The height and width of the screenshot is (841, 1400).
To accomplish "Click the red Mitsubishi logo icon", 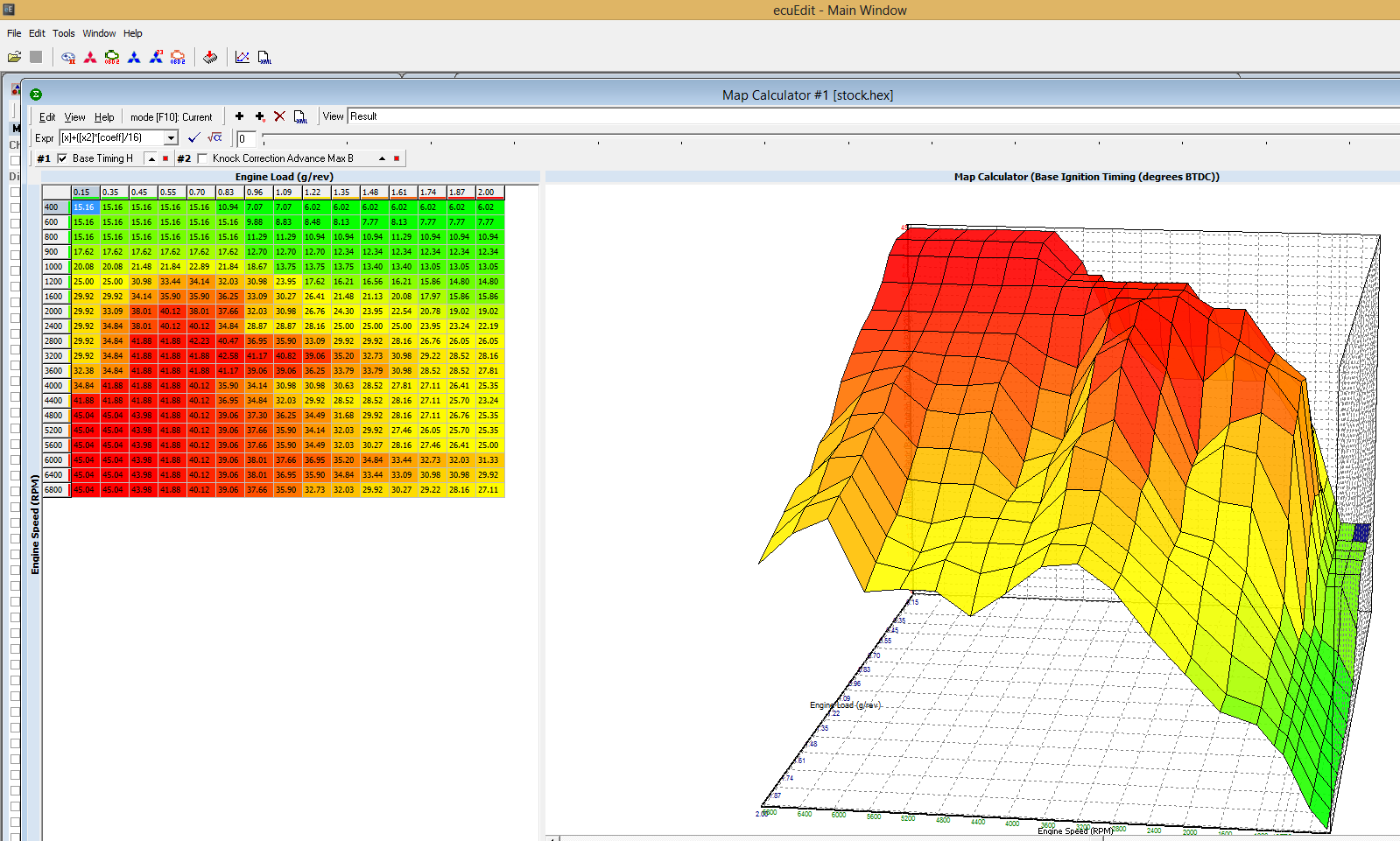I will coord(90,58).
